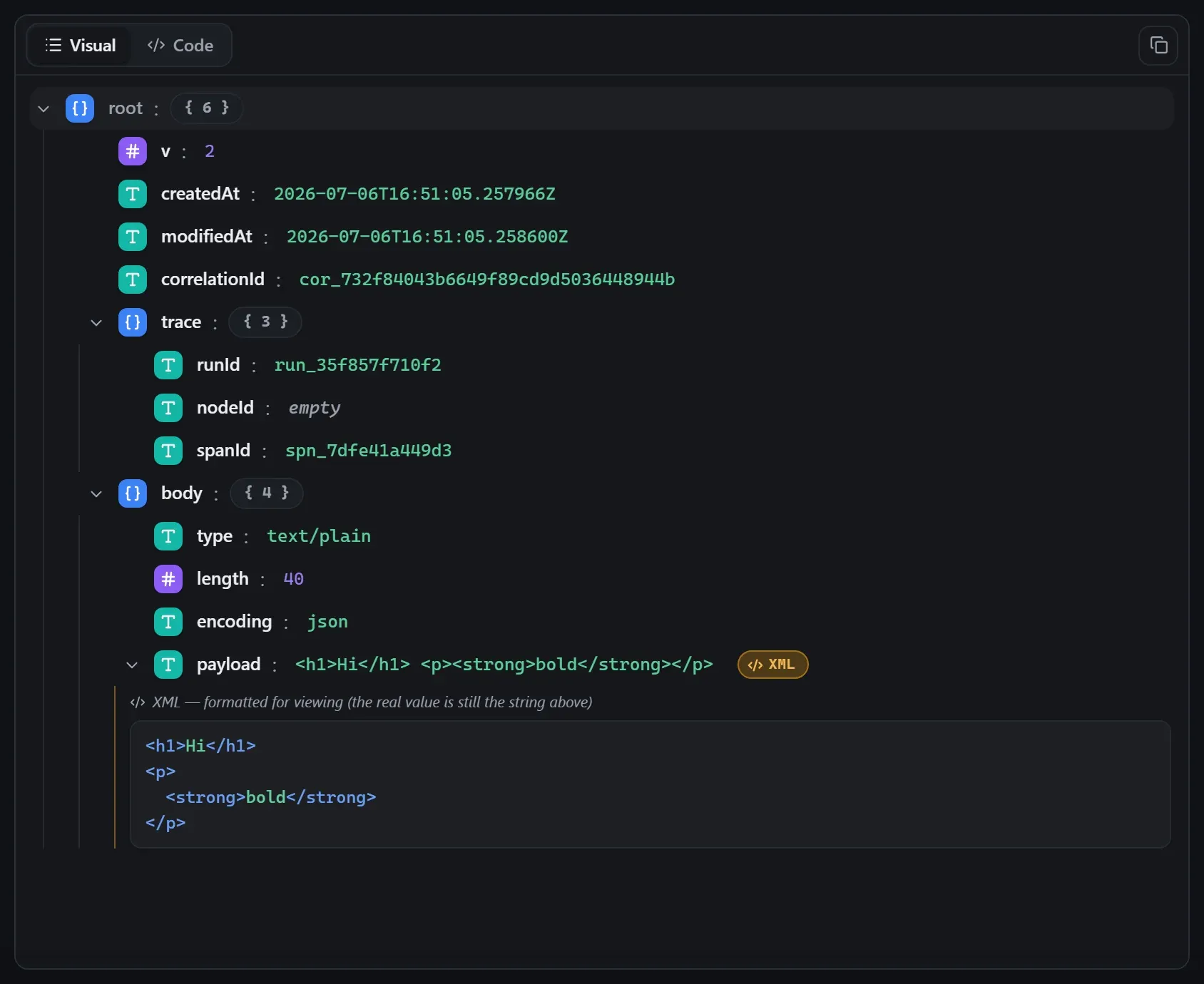Click the root key label
The width and height of the screenshot is (1204, 984).
pyautogui.click(x=126, y=108)
